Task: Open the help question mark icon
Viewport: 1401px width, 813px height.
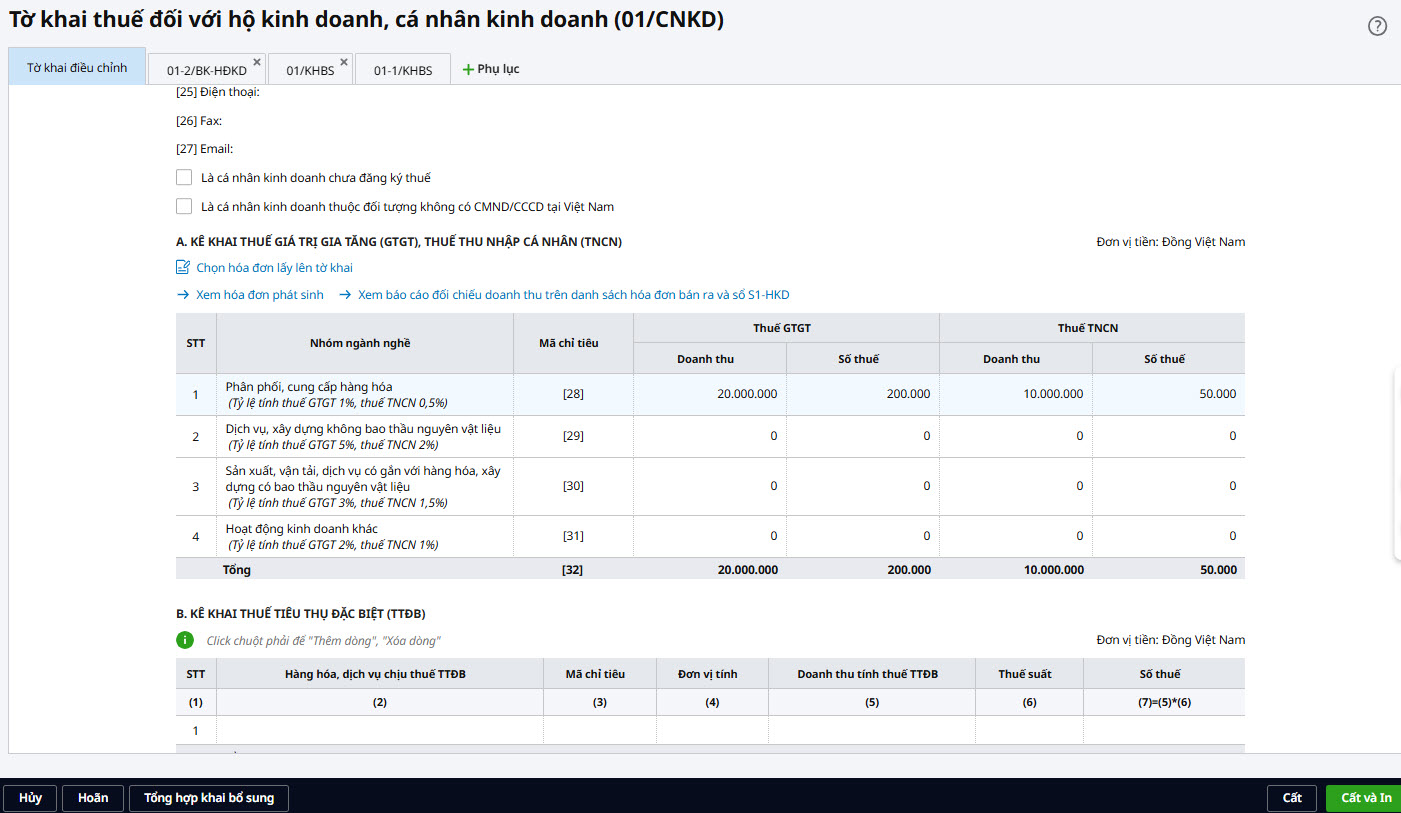Action: [1377, 27]
